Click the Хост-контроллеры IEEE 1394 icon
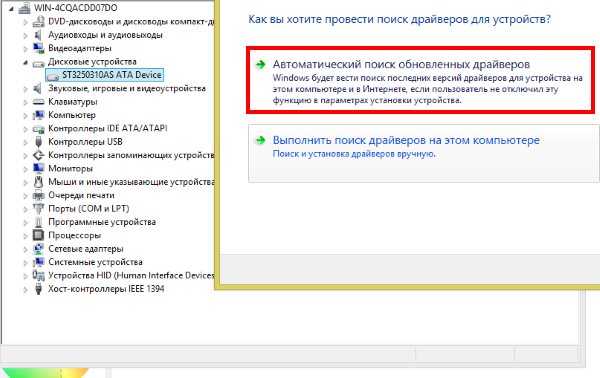This screenshot has width=600, height=378. 38,289
